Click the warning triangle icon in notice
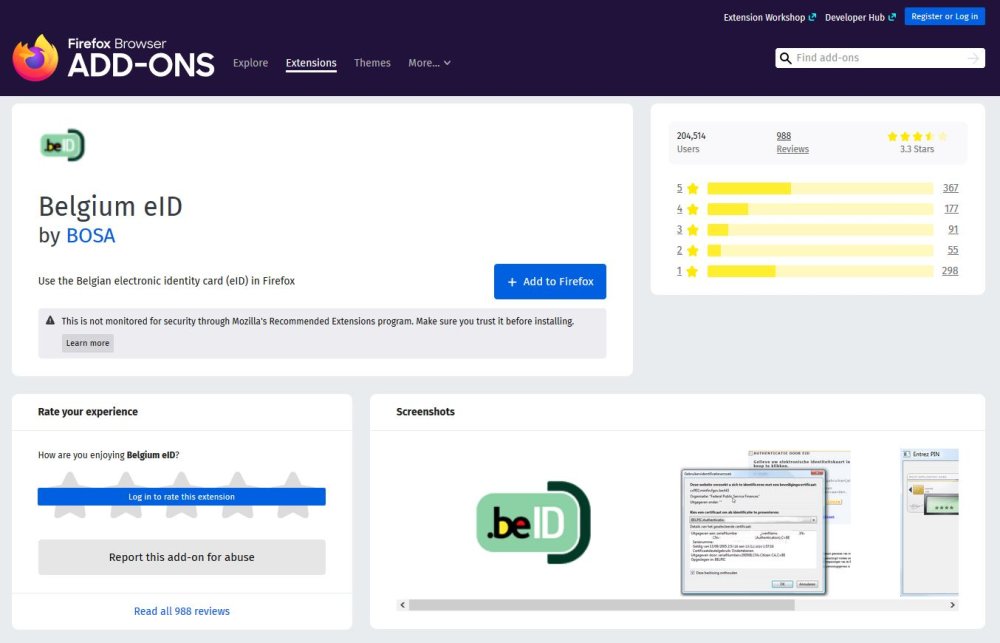This screenshot has width=1000, height=643. 50,320
